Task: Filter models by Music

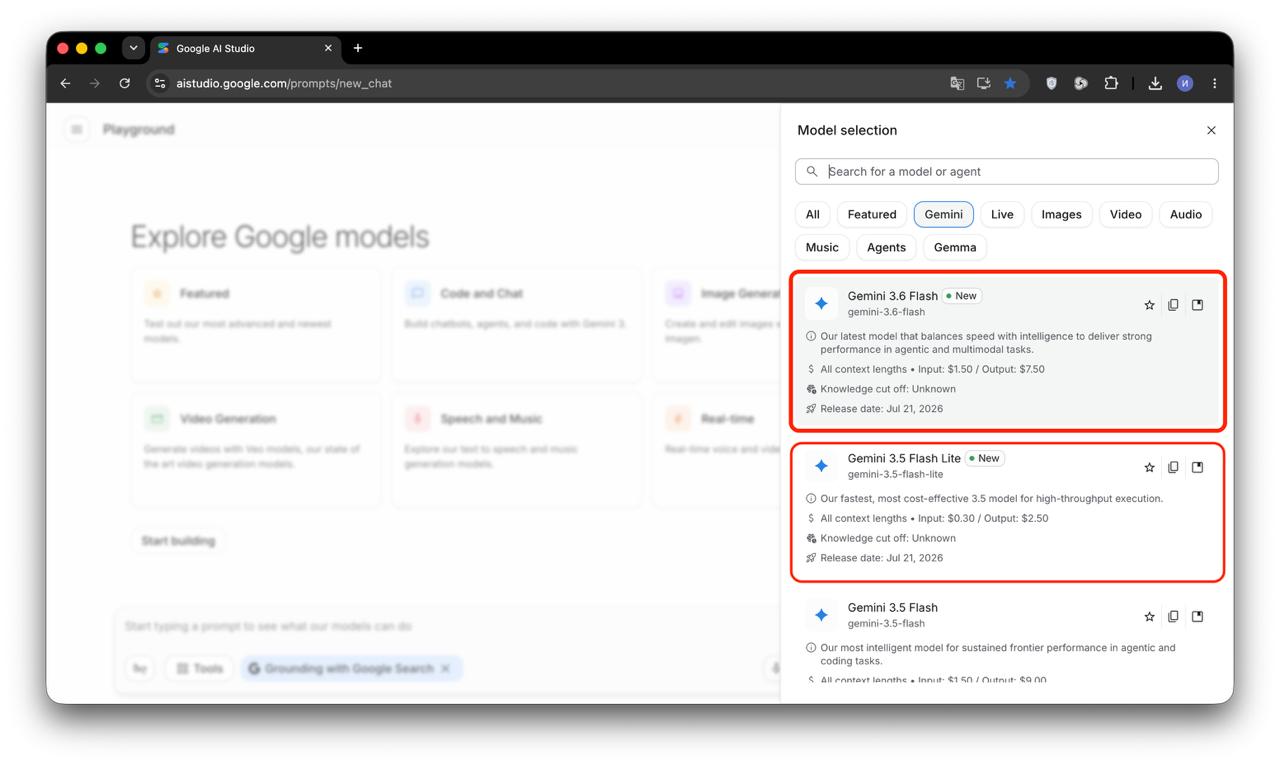Action: [822, 247]
